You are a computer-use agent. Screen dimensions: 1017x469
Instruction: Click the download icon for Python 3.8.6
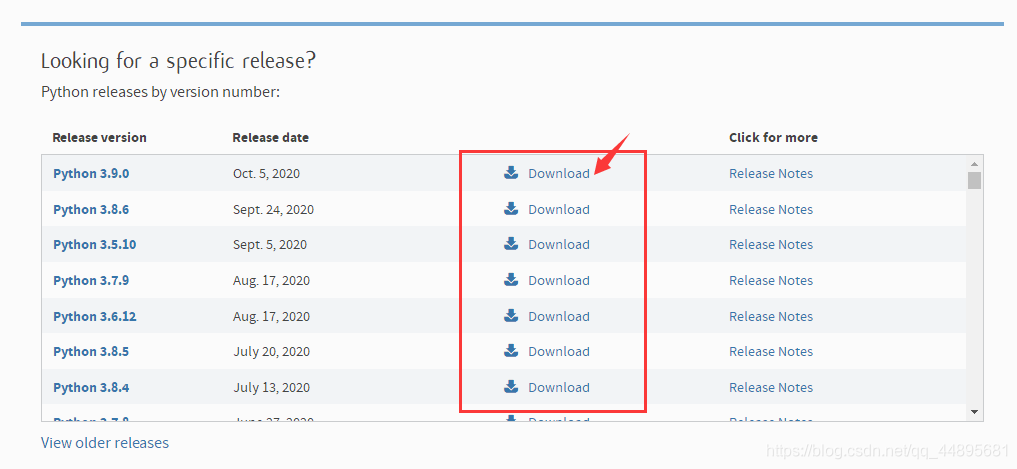[511, 208]
